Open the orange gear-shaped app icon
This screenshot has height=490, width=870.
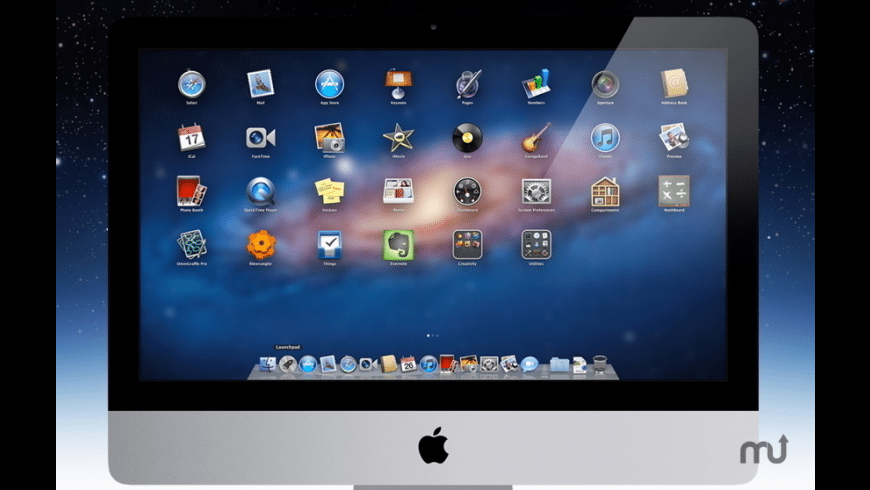261,245
